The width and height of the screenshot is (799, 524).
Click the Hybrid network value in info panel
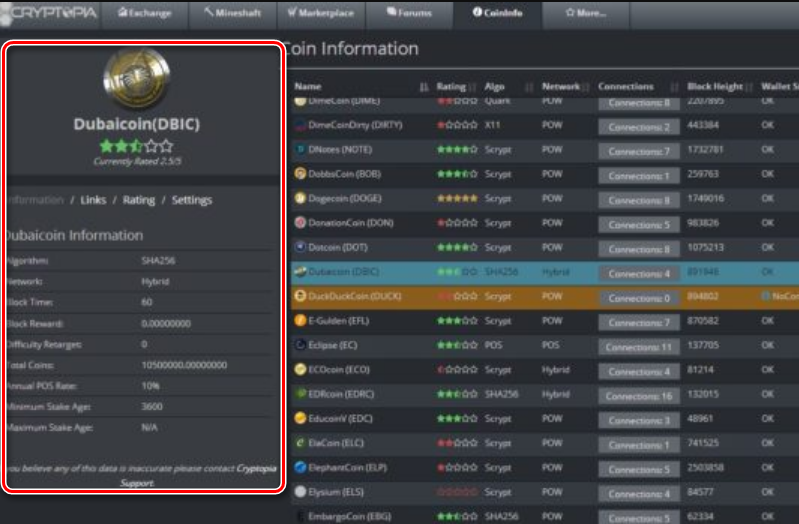point(155,281)
